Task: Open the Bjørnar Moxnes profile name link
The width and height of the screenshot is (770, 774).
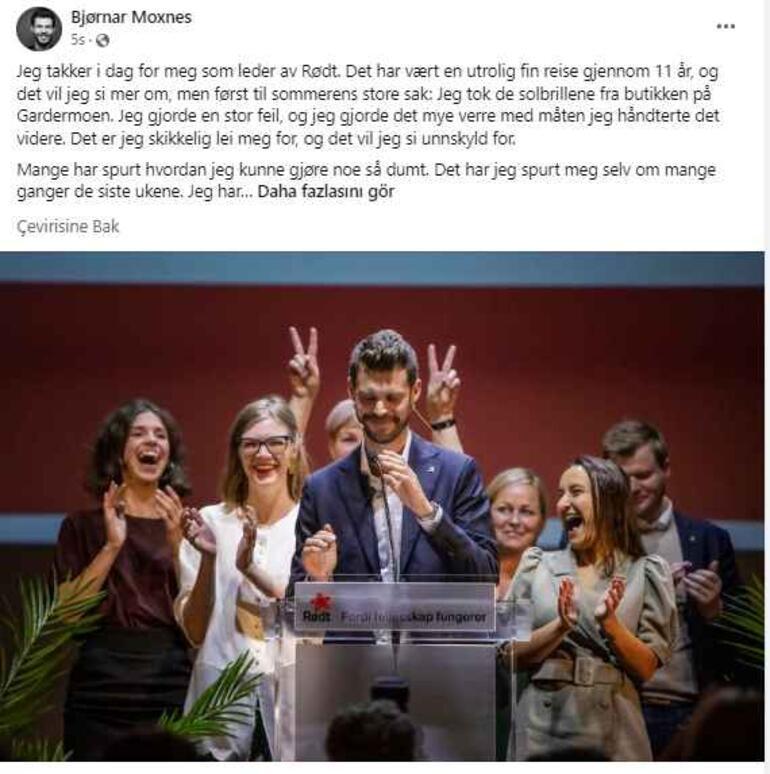Action: pos(131,17)
